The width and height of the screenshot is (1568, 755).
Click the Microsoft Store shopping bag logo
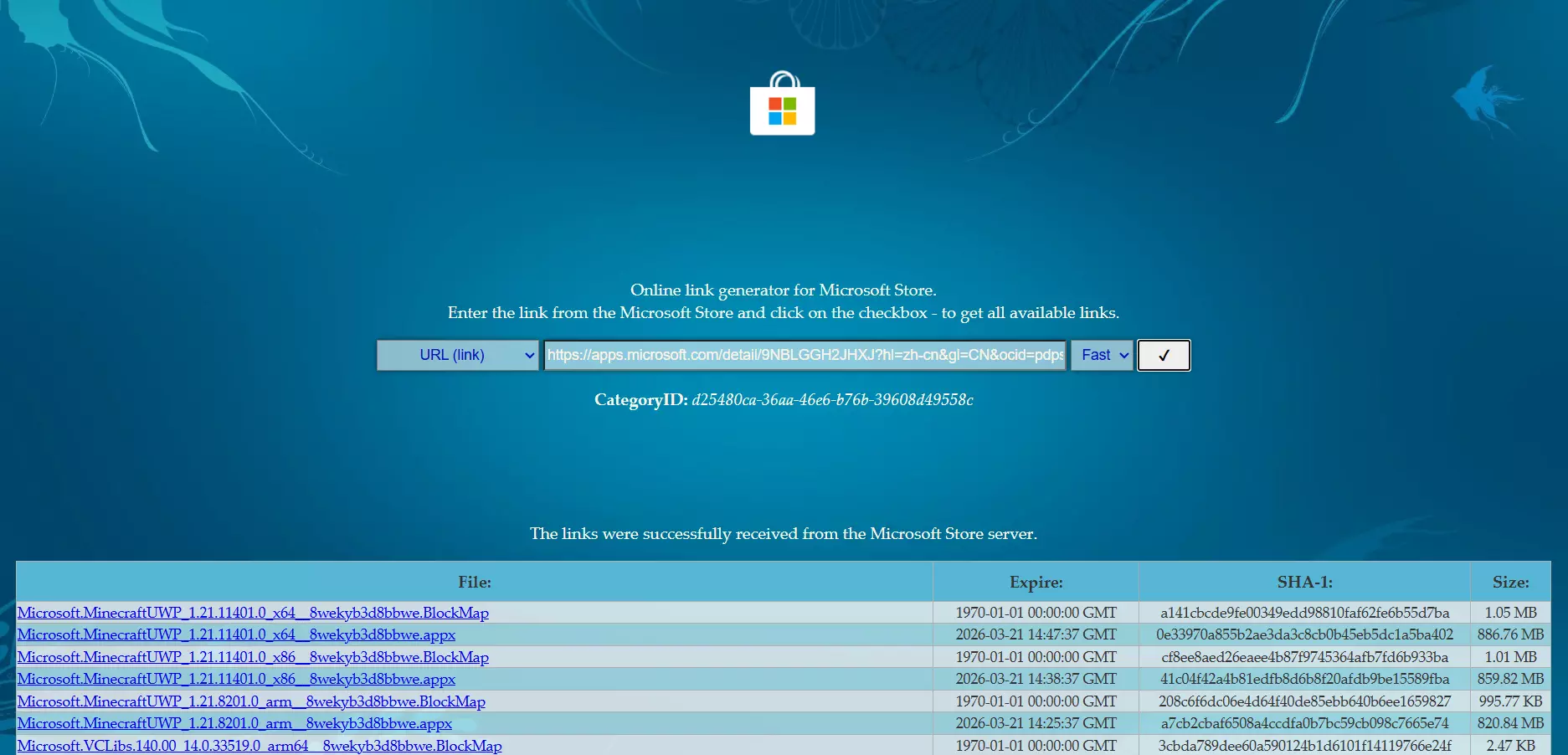point(782,104)
